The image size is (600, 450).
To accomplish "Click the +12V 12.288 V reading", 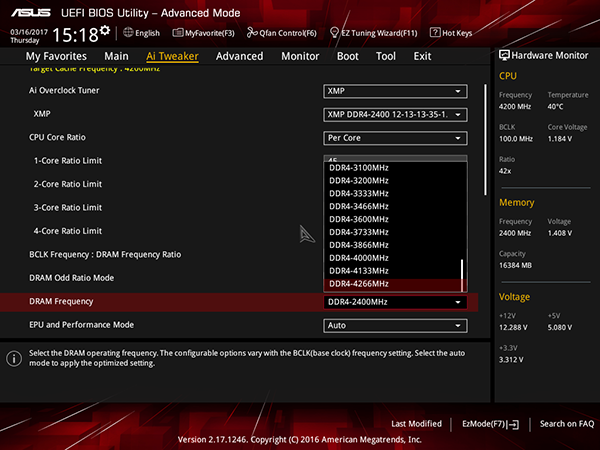I will pyautogui.click(x=513, y=328).
